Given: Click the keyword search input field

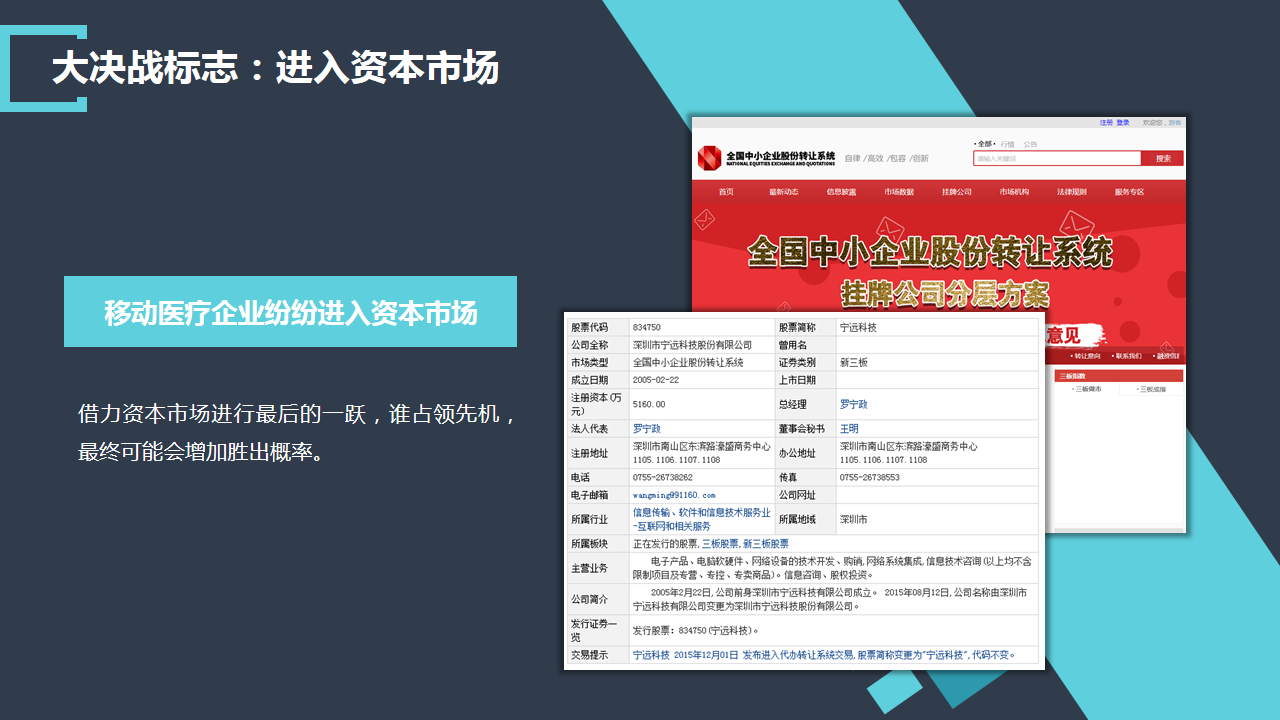Looking at the screenshot, I should [x=1056, y=158].
